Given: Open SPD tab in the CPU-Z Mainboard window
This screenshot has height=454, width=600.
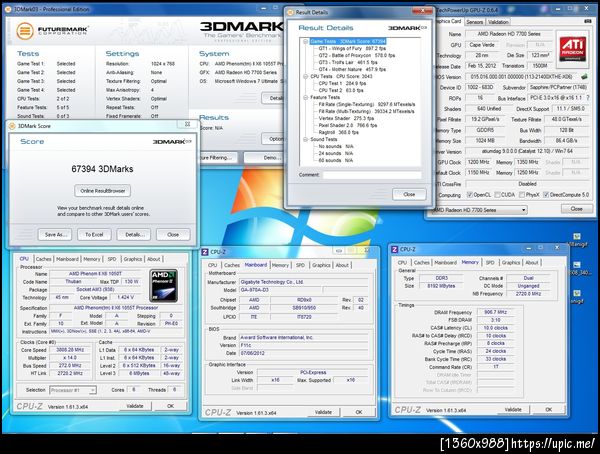Looking at the screenshot, I should click(300, 265).
